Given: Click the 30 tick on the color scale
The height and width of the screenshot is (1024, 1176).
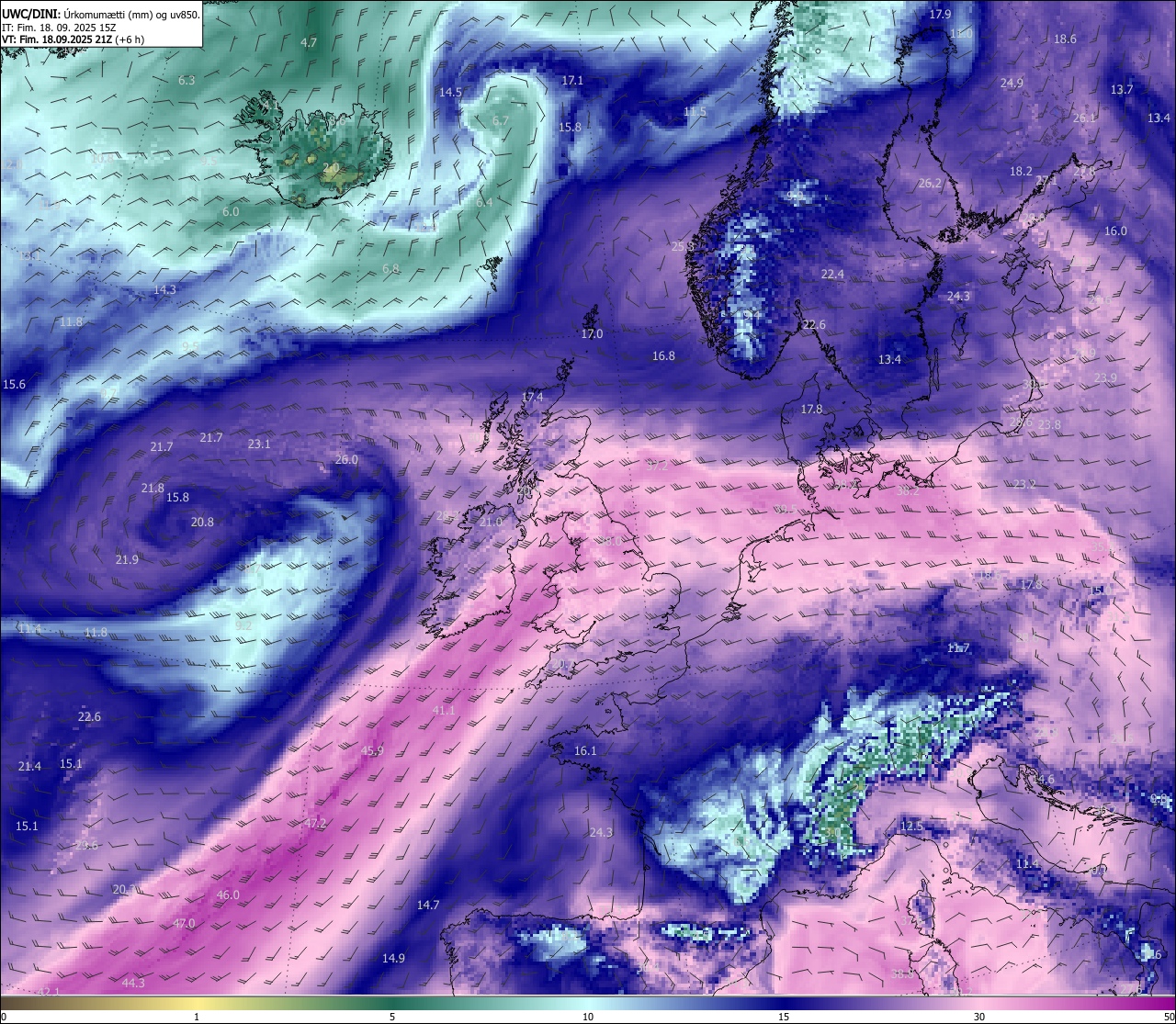Looking at the screenshot, I should coord(979,1017).
